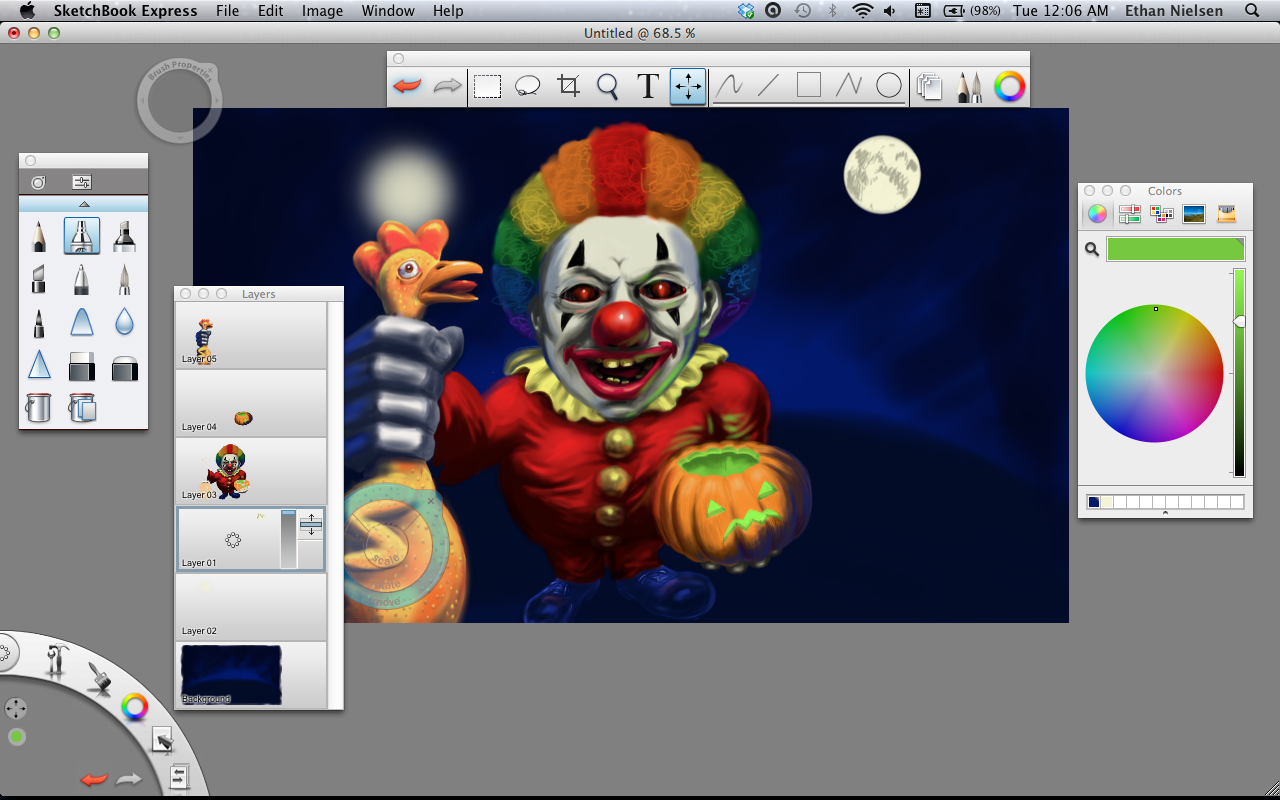Viewport: 1280px width, 800px height.
Task: Choose the Ballpoint pen brush
Action: coord(82,279)
